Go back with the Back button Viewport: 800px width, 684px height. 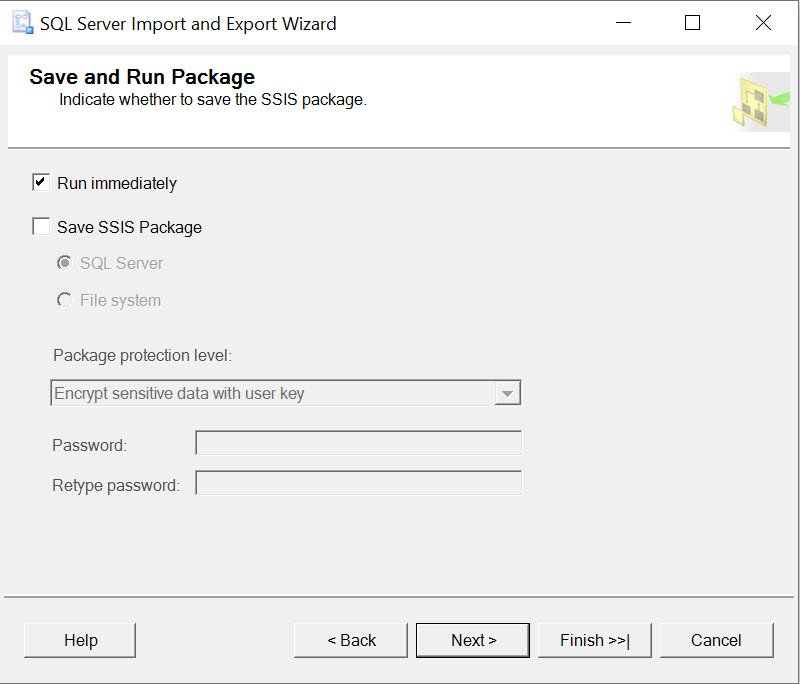point(351,640)
